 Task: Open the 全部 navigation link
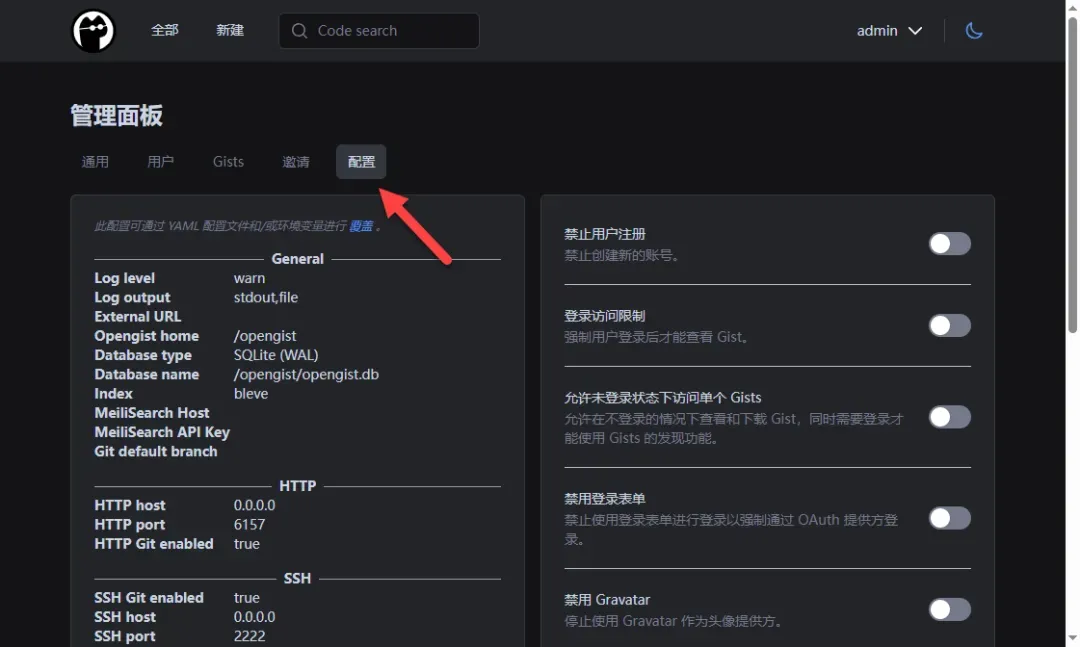pyautogui.click(x=165, y=30)
